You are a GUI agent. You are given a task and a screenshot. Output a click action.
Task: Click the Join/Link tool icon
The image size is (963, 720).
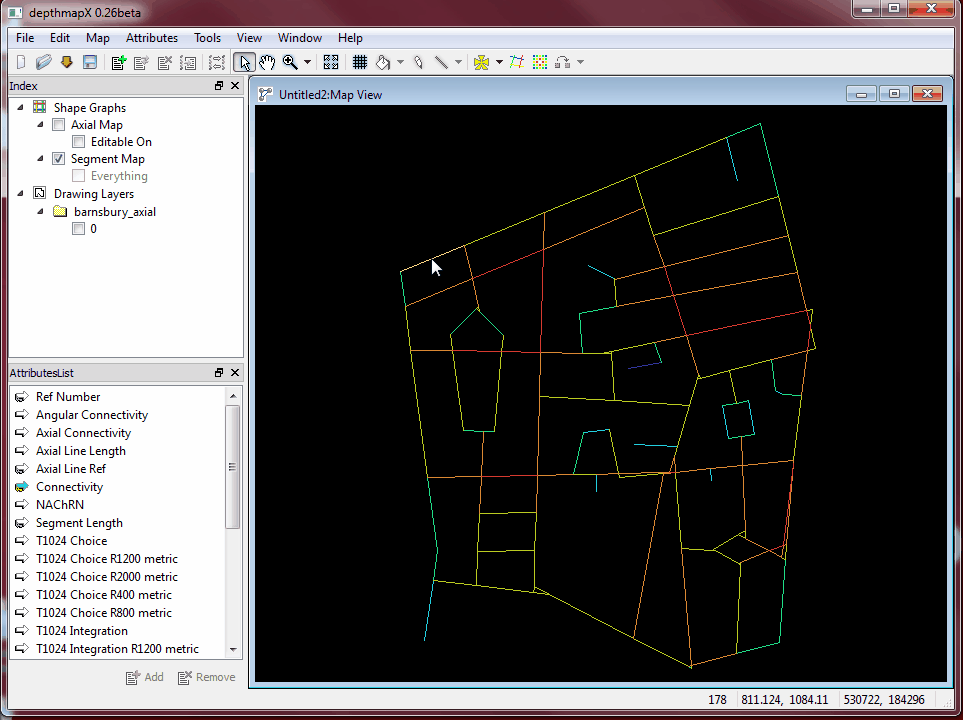[563, 62]
